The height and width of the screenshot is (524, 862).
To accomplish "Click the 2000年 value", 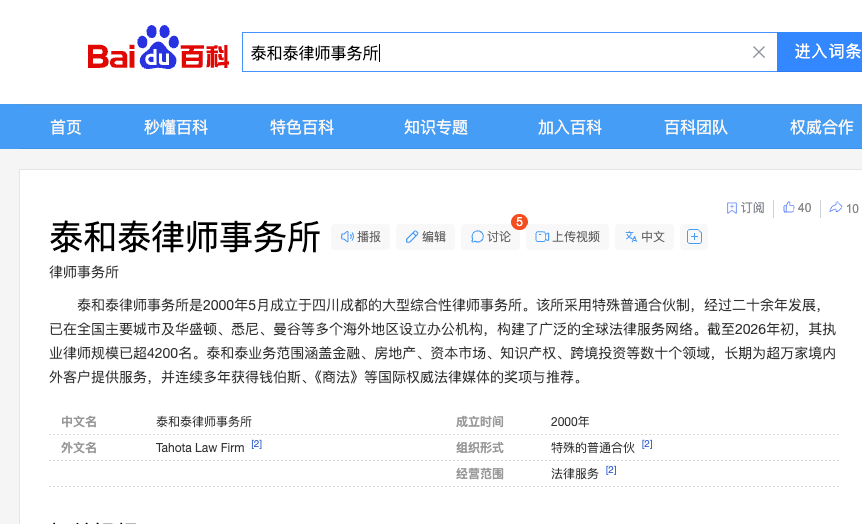I will [x=570, y=422].
